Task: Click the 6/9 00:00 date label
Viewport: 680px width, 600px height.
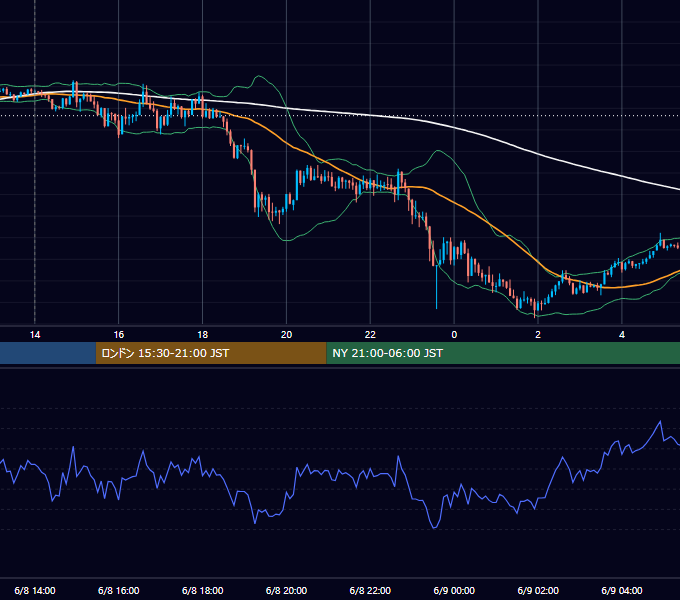Action: click(454, 590)
